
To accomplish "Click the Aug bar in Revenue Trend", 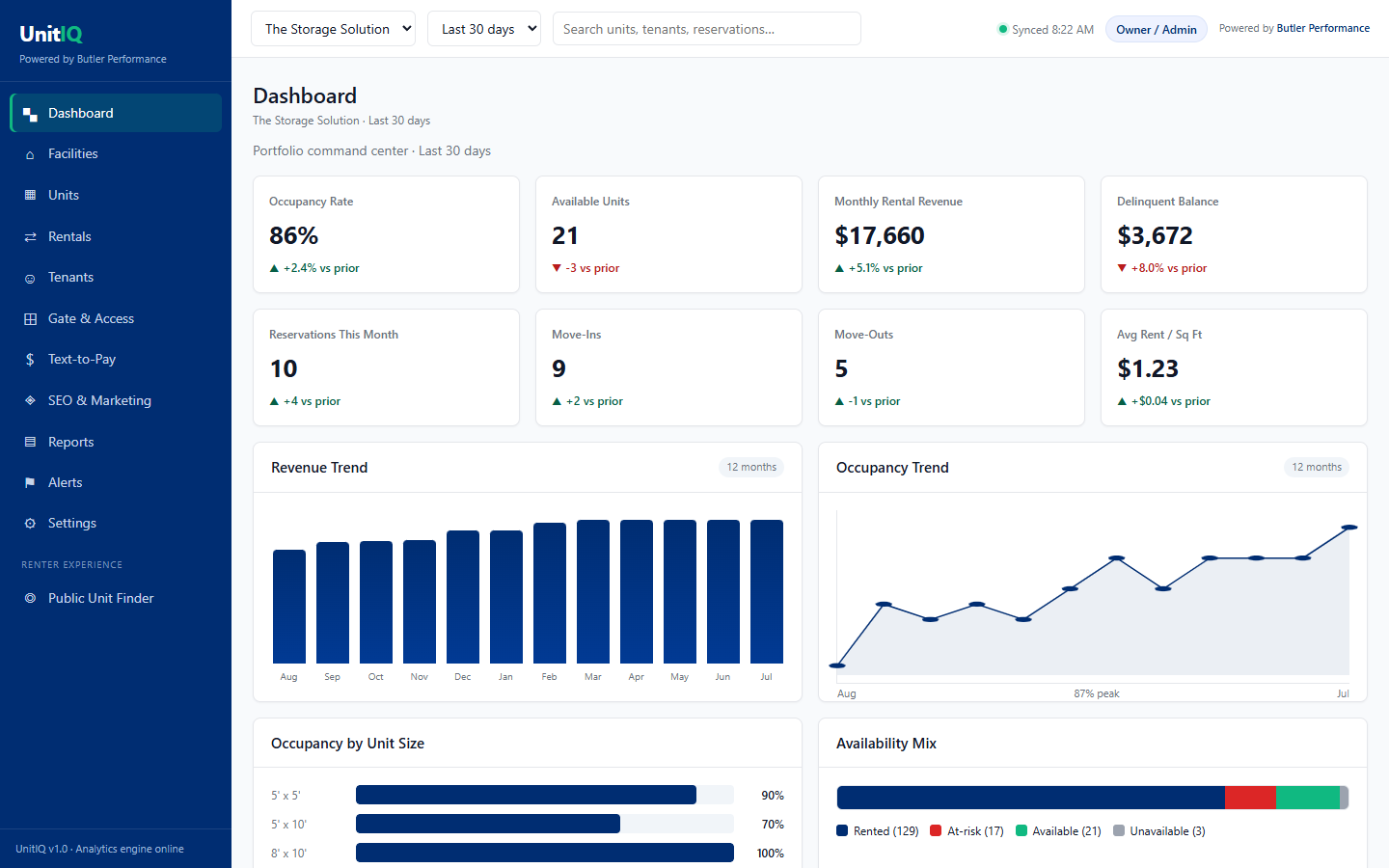I will (x=289, y=607).
